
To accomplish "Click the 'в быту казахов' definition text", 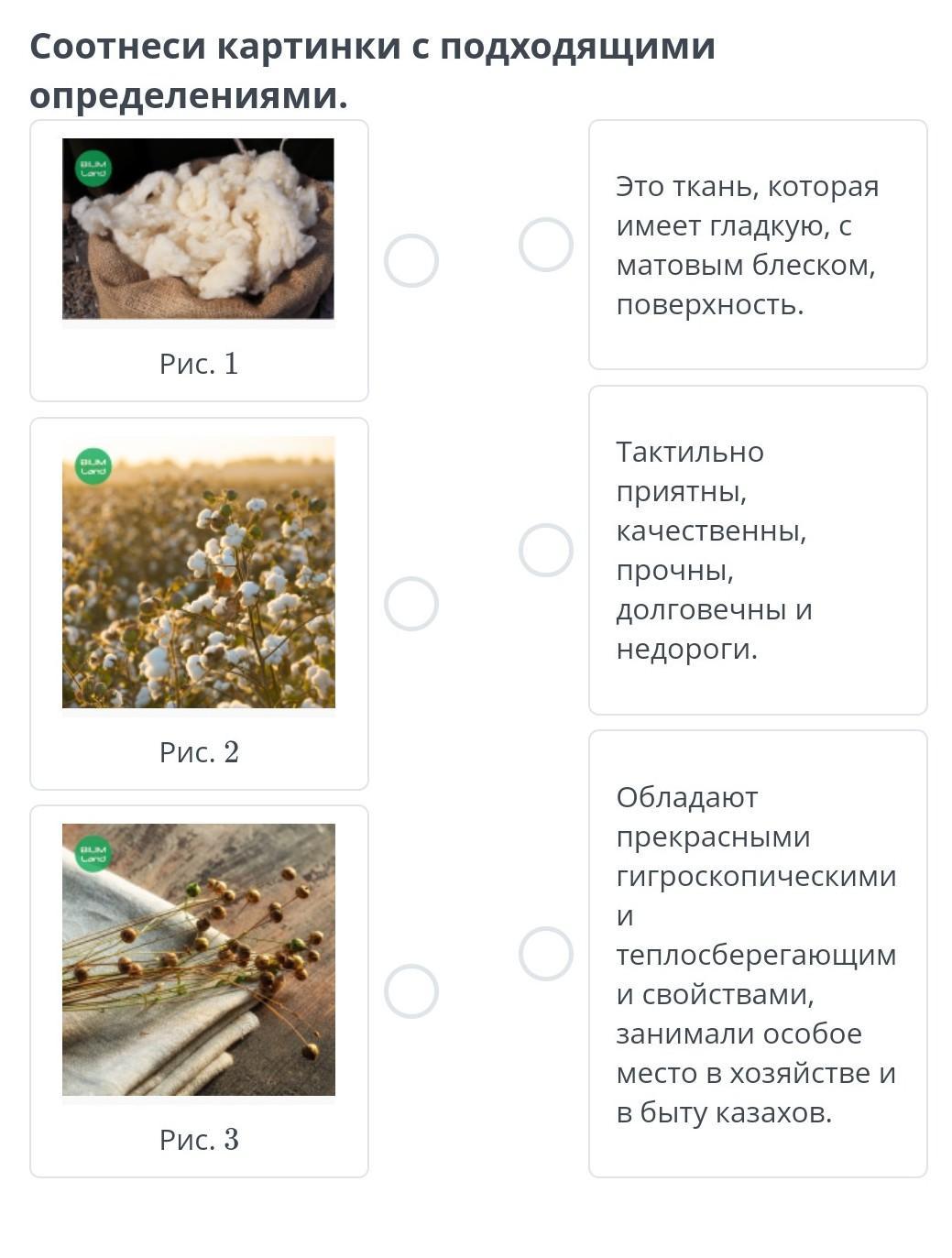I will pyautogui.click(x=724, y=1112).
